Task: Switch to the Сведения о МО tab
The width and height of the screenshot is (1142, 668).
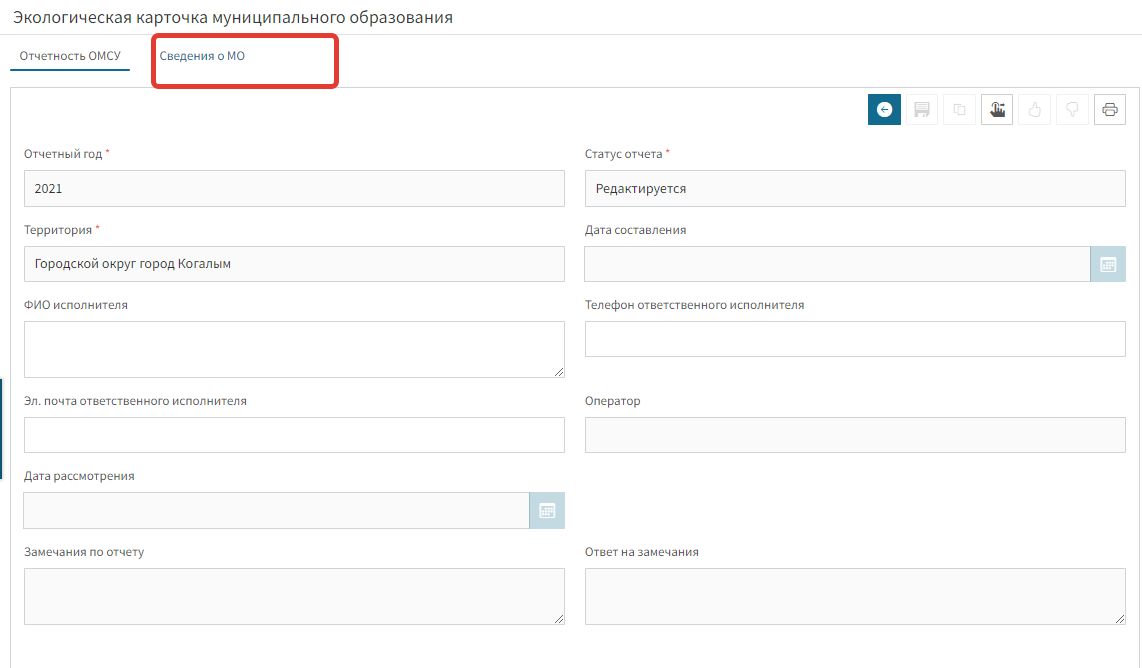Action: (x=202, y=57)
